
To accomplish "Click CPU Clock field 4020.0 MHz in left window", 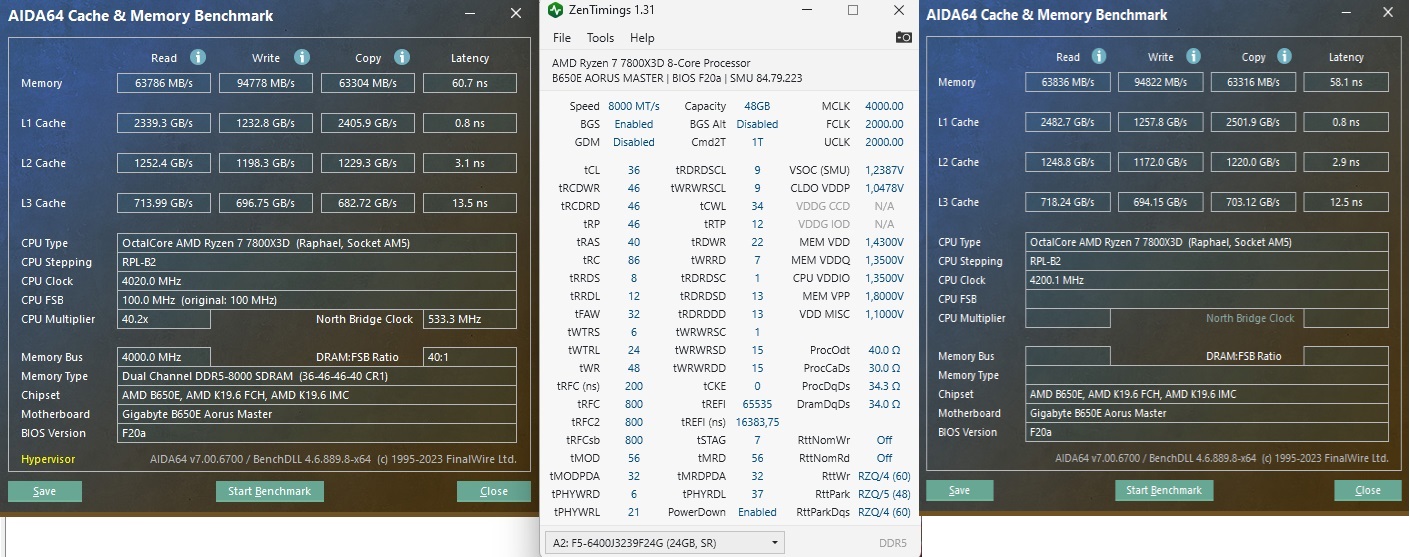I will [x=317, y=281].
